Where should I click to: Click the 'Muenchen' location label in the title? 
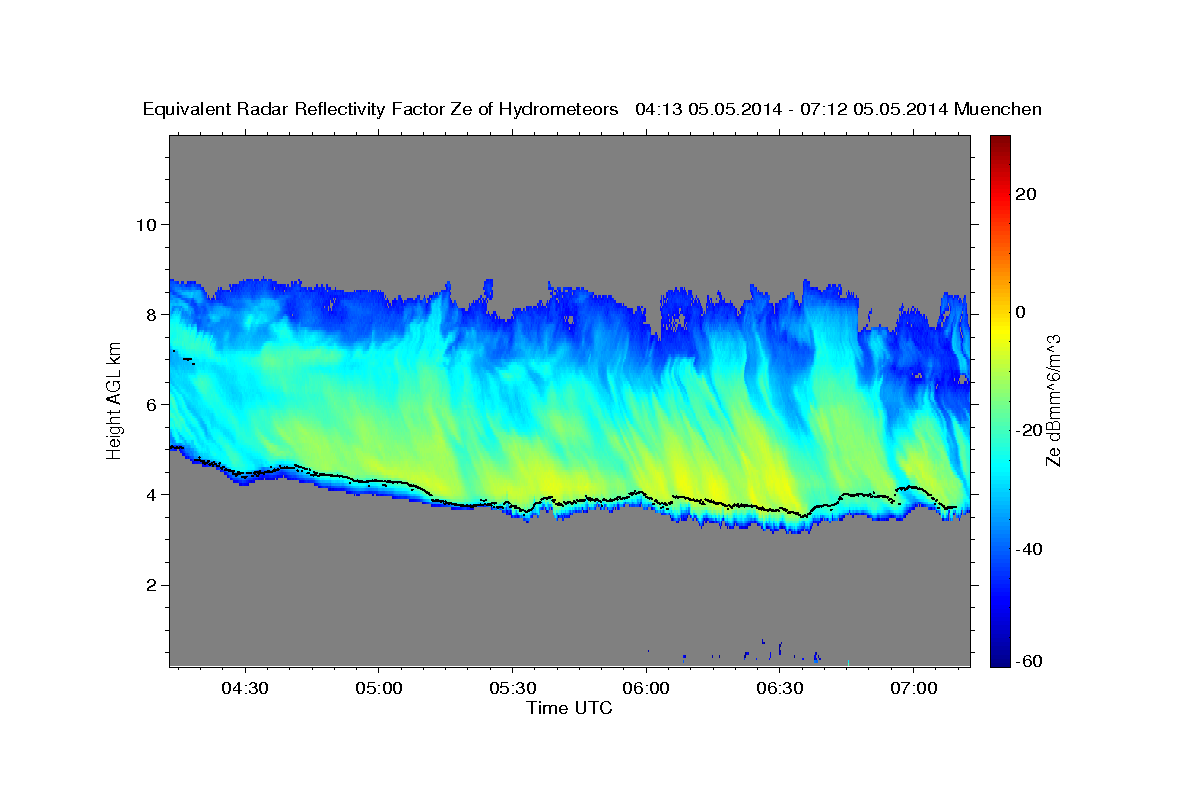pos(998,109)
